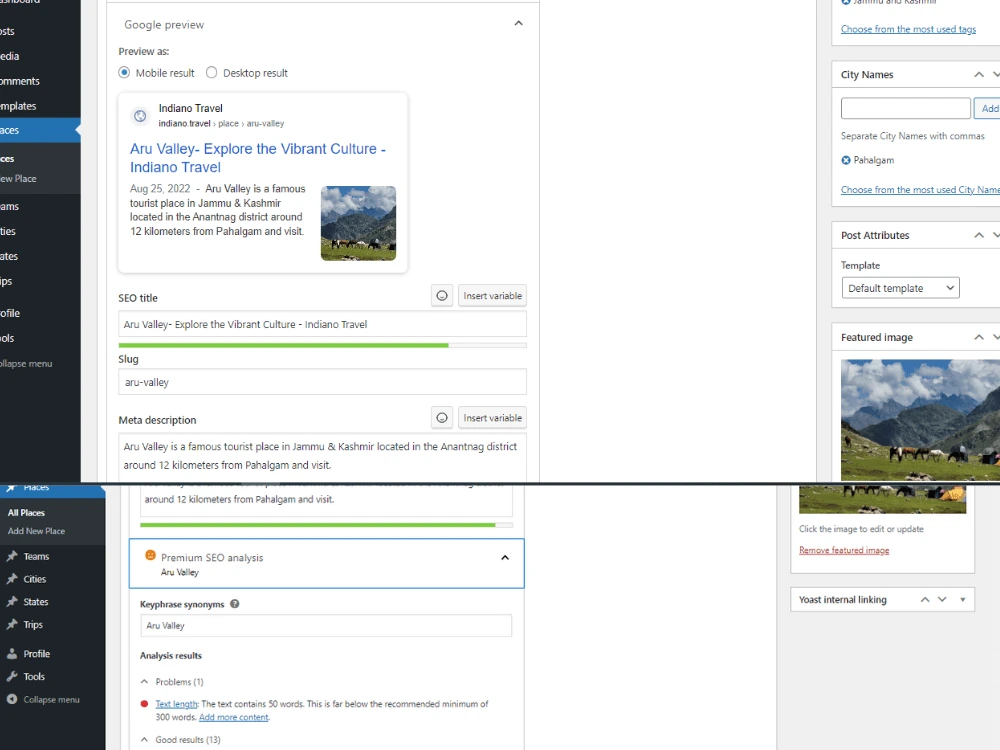Viewport: 1000px width, 750px height.
Task: Open the Cities menu item
Action: (34, 579)
